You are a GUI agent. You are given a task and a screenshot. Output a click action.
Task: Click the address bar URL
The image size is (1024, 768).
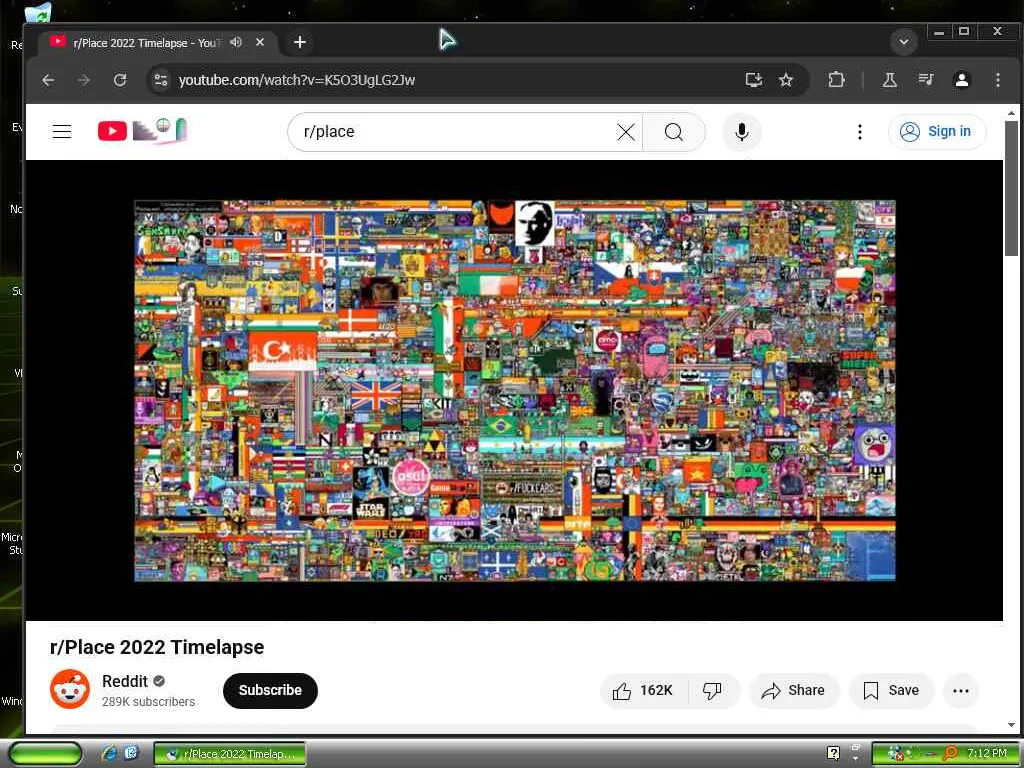point(297,80)
